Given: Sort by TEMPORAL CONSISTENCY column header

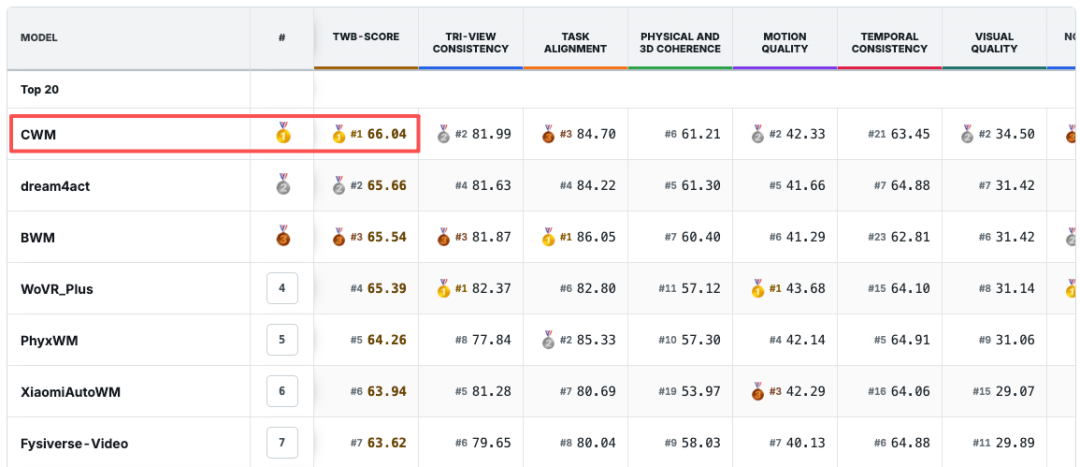Looking at the screenshot, I should [889, 43].
